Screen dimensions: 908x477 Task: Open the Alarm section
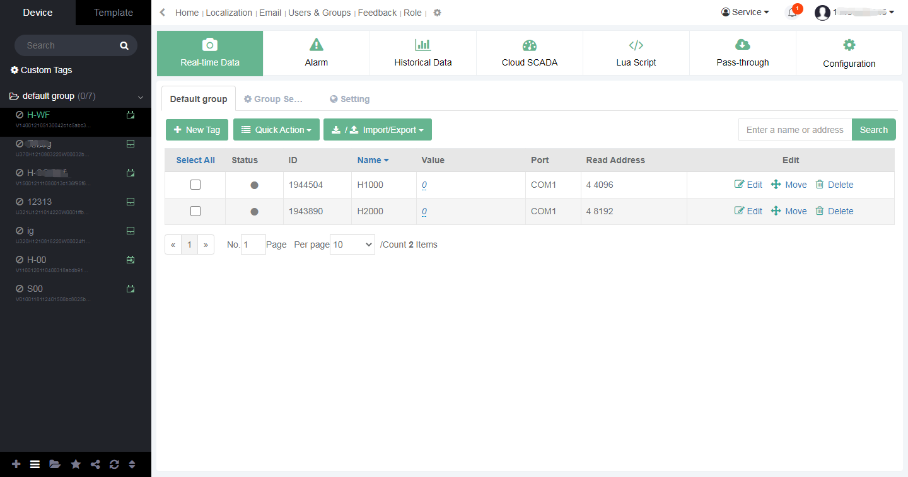point(316,53)
